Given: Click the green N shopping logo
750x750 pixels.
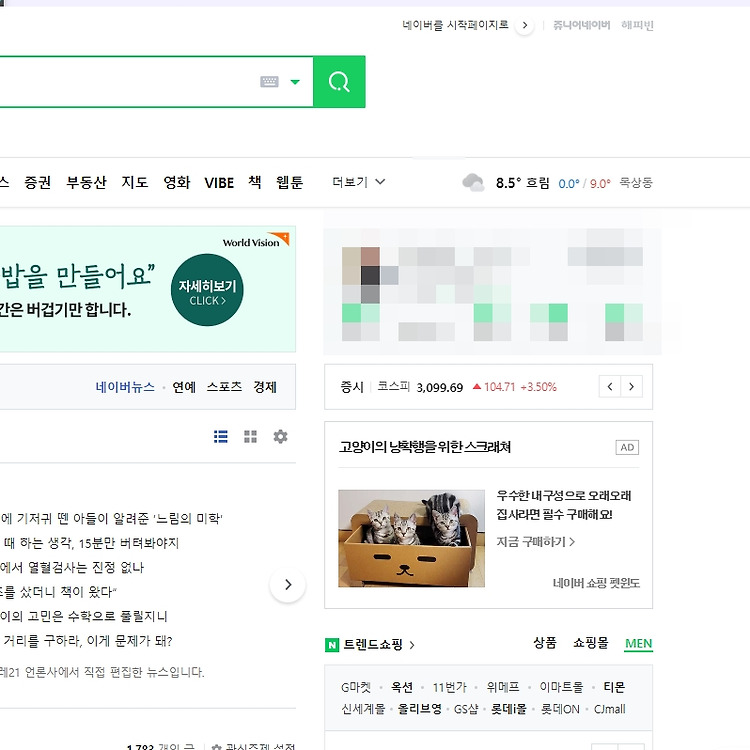Looking at the screenshot, I should tap(332, 645).
